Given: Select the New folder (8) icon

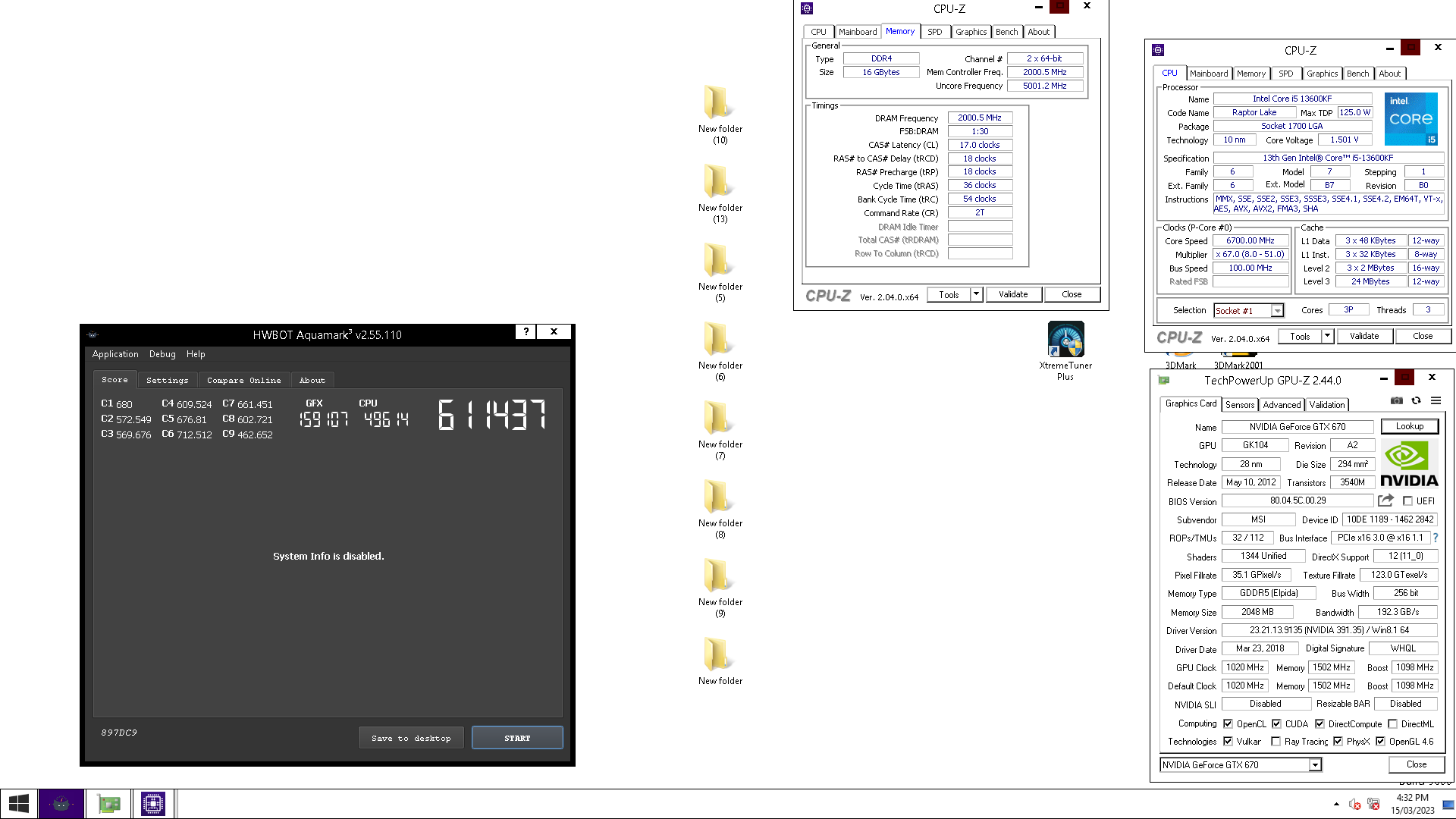Looking at the screenshot, I should [720, 508].
